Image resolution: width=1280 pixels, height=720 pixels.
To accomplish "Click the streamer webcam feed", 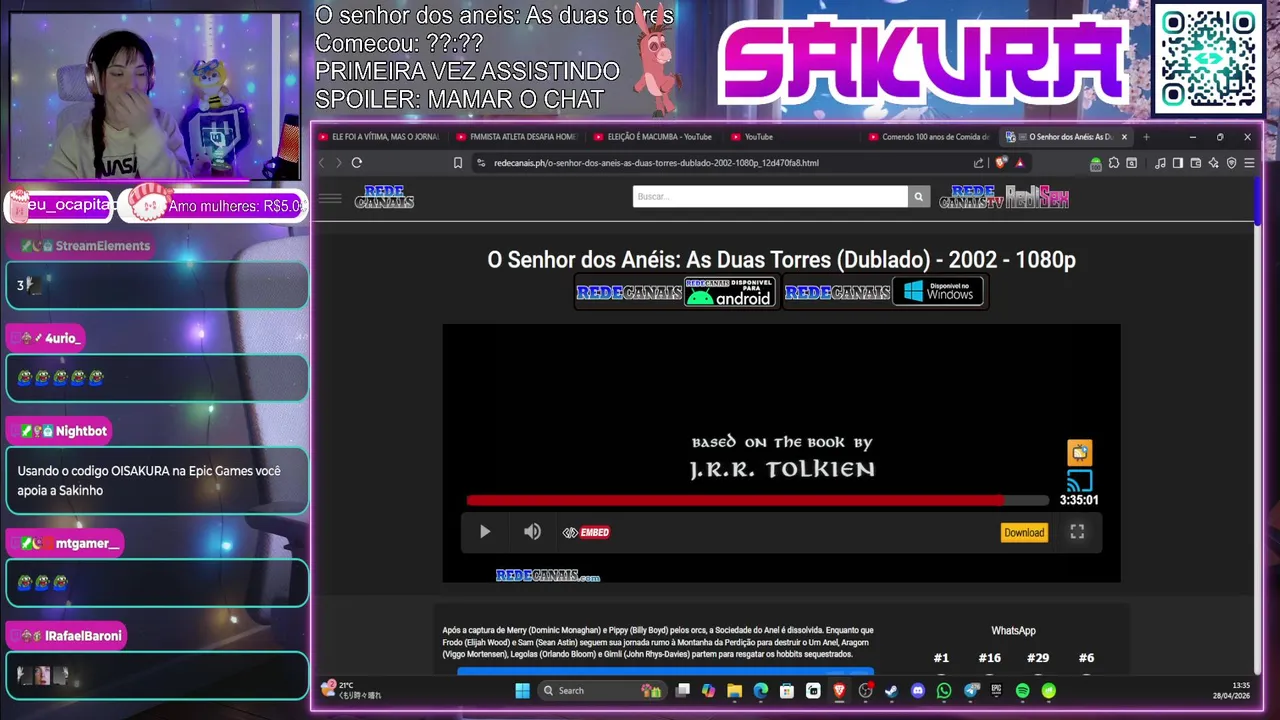I will click(155, 96).
